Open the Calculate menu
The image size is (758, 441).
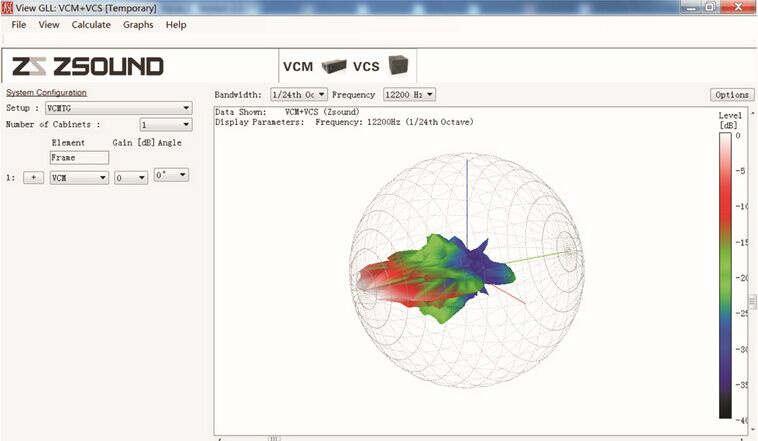(x=91, y=25)
